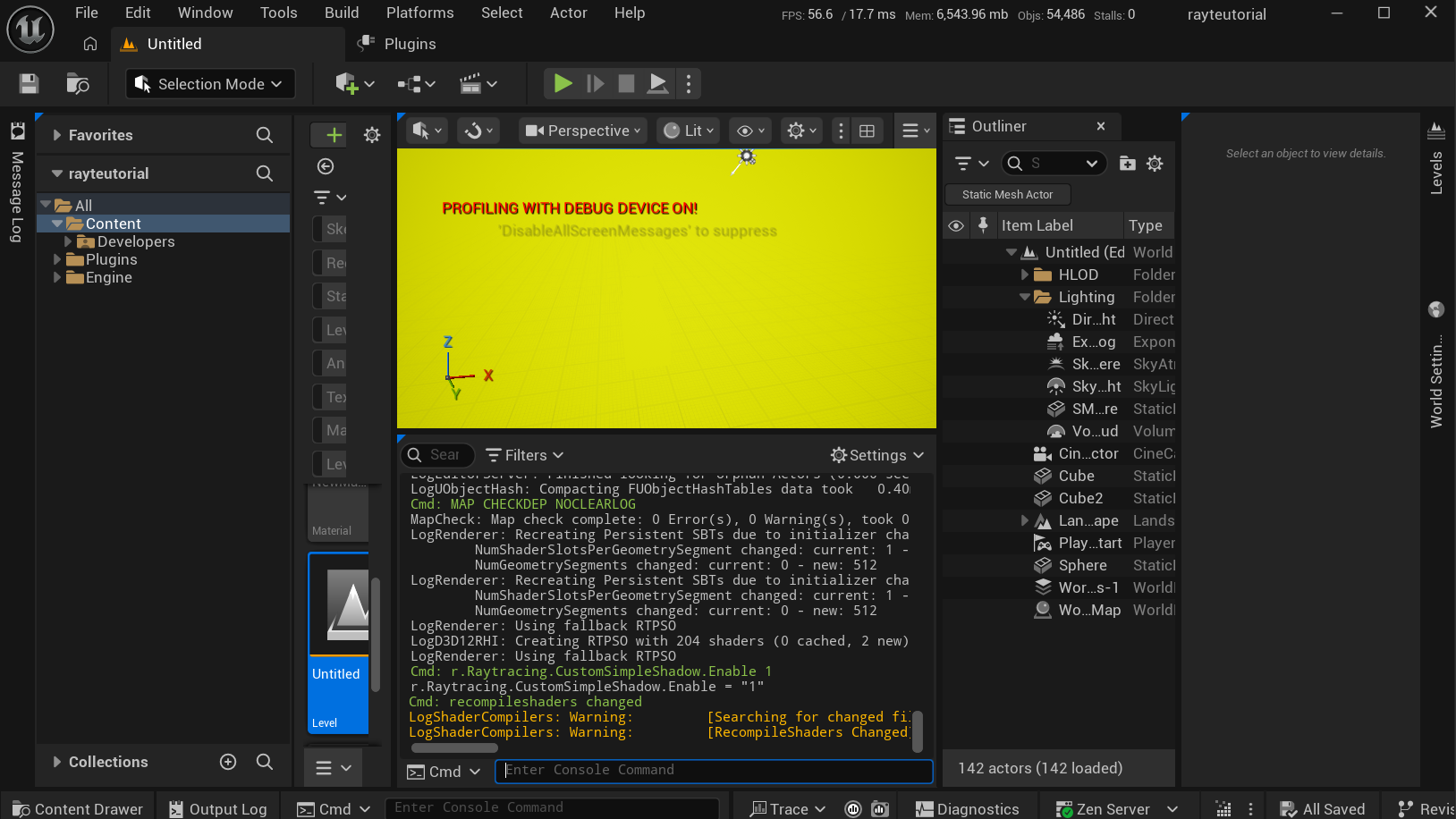Open the Build menu

click(342, 13)
